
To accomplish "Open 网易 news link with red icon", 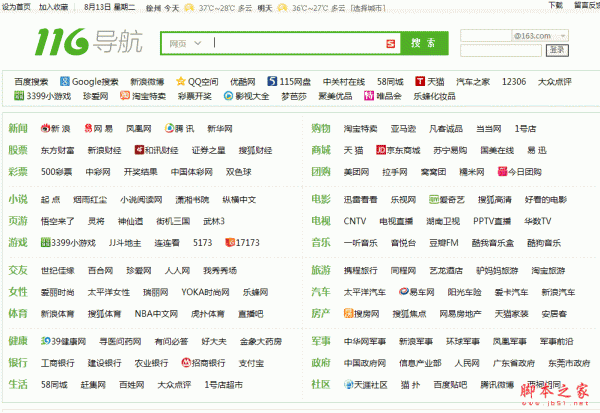I will [x=99, y=129].
